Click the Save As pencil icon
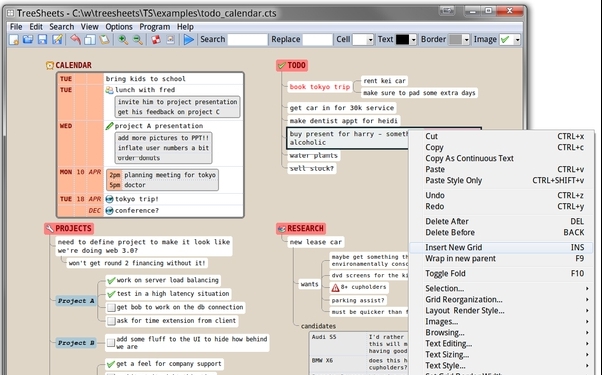604x375 pixels. (57, 39)
